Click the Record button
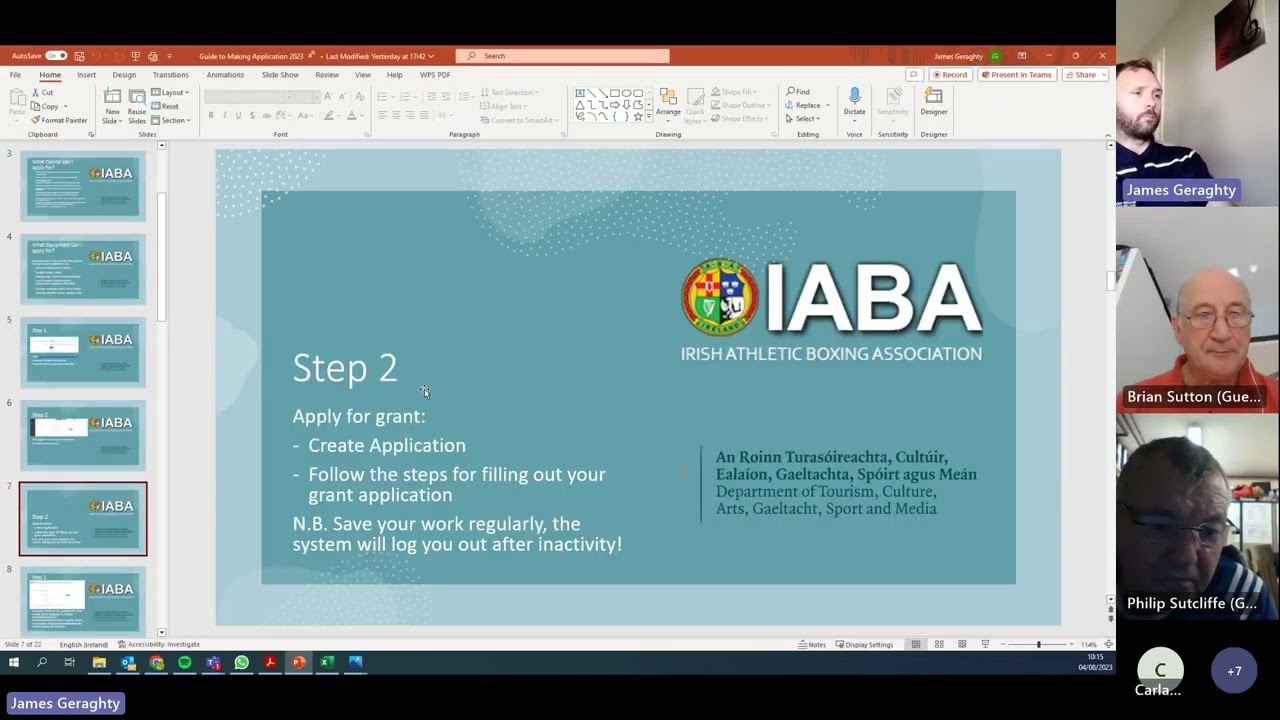1280x720 pixels. (949, 75)
